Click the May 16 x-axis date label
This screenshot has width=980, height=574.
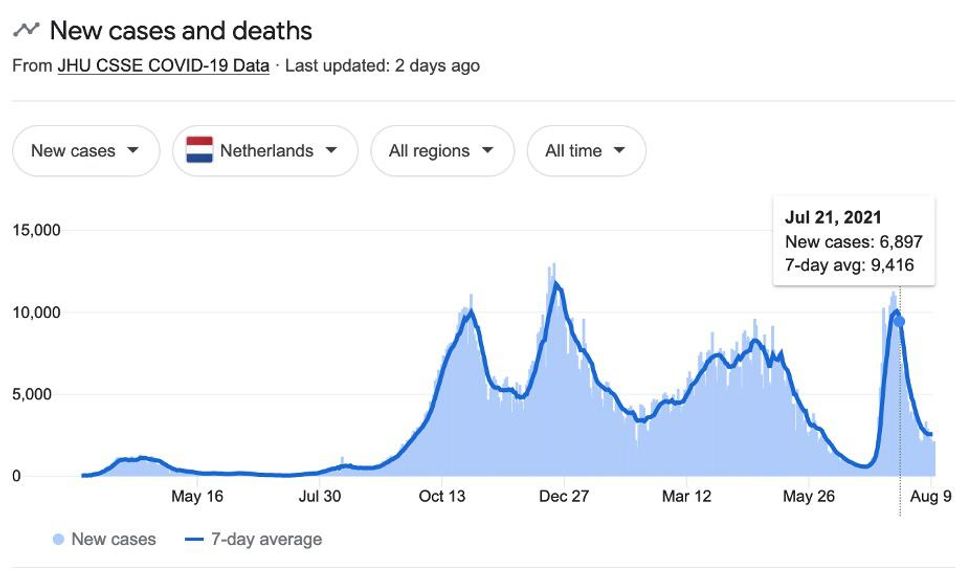coord(198,496)
